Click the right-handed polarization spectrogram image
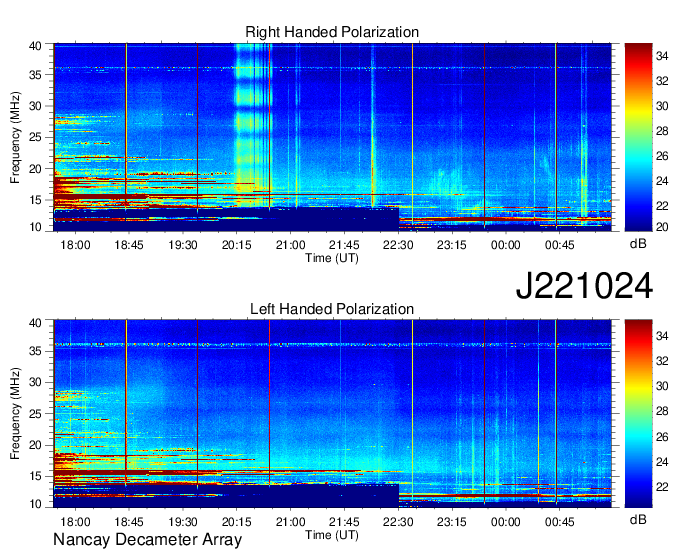The width and height of the screenshot is (680, 552). click(332, 137)
